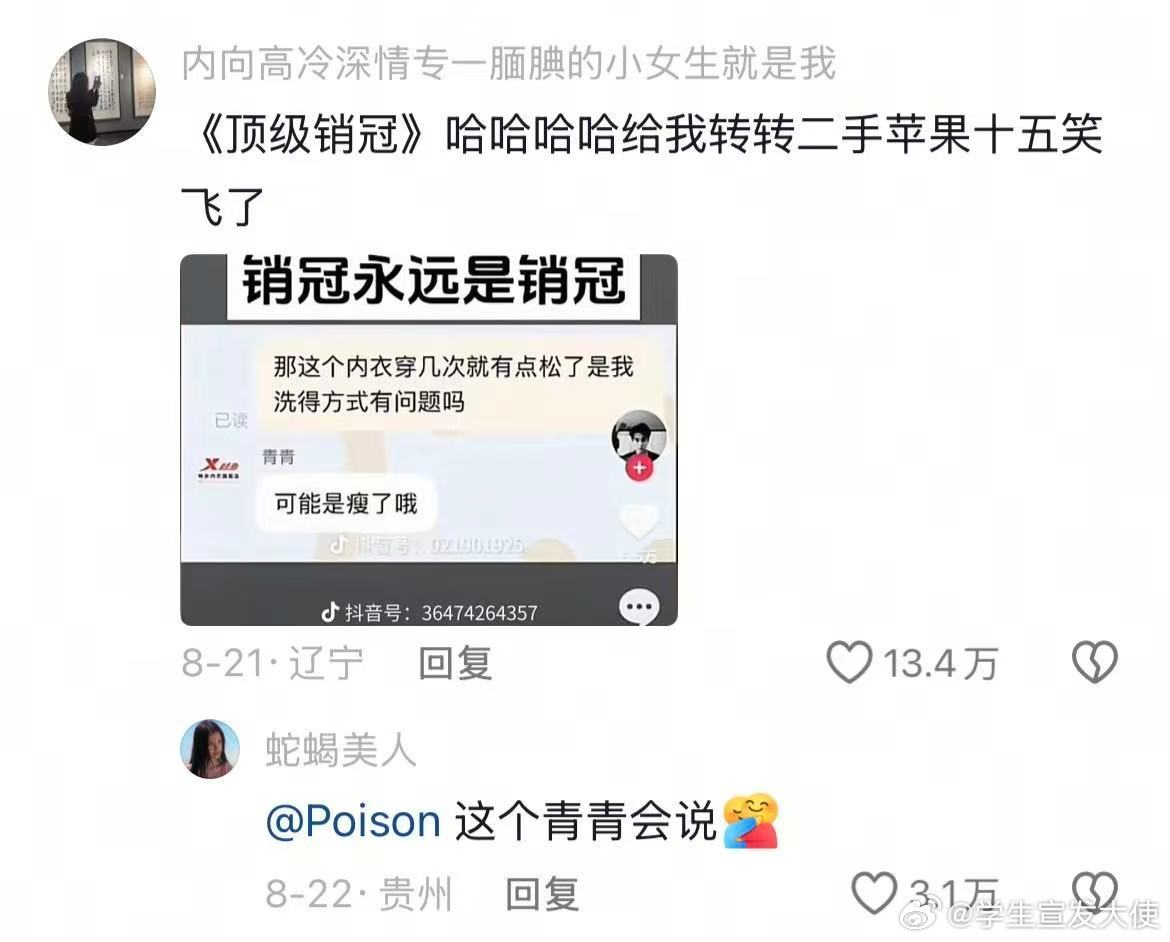Open username 内向高冷深情专一腼腆的小女生就是我

(x=508, y=63)
